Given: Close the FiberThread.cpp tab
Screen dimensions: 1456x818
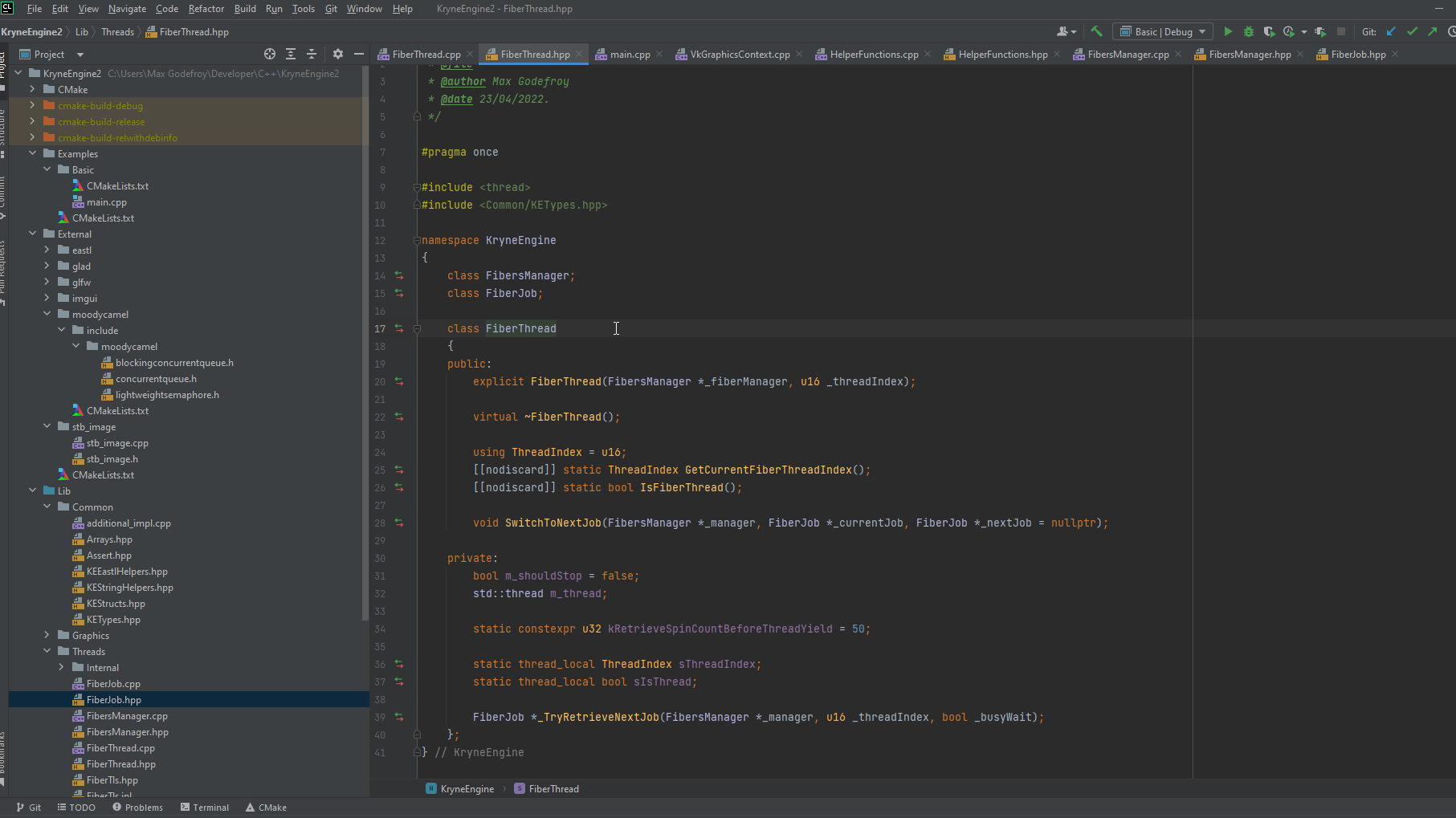Looking at the screenshot, I should point(471,54).
